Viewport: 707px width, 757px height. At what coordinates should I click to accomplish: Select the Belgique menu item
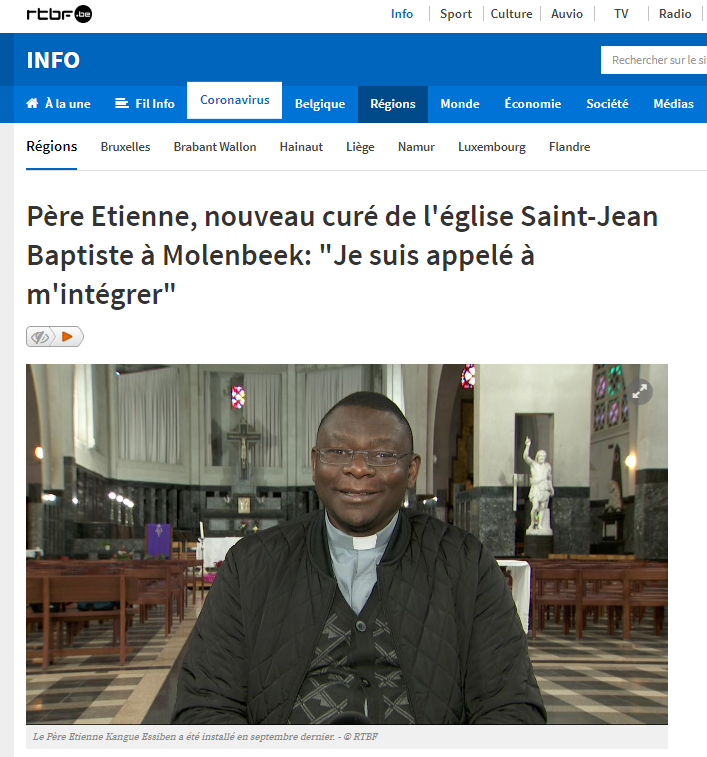click(320, 104)
